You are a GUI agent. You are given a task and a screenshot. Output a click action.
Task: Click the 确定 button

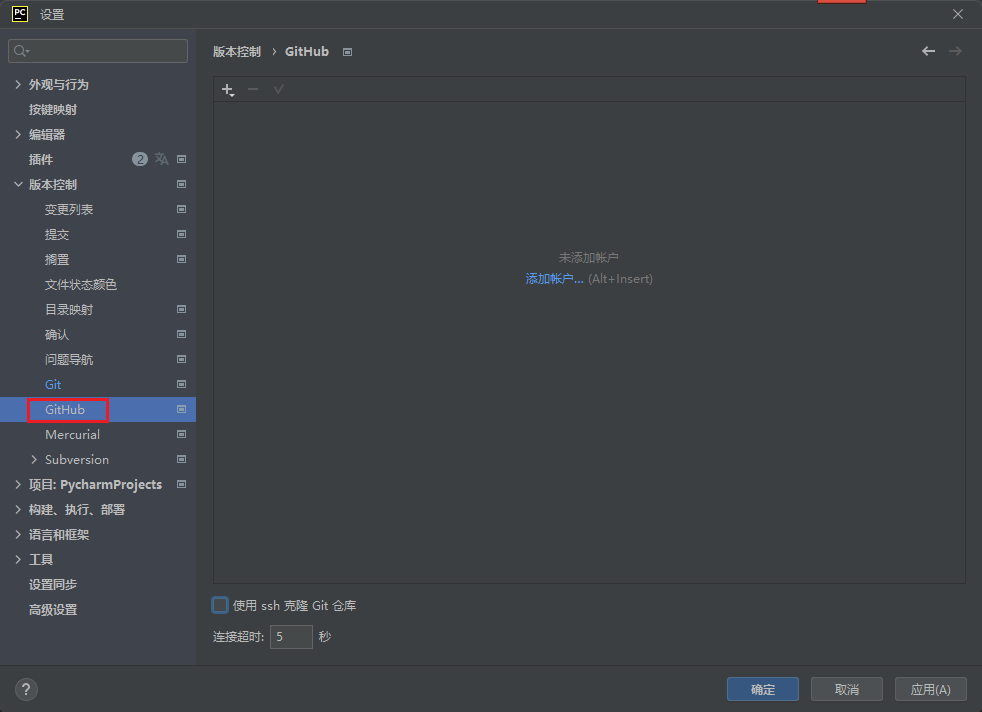(763, 689)
